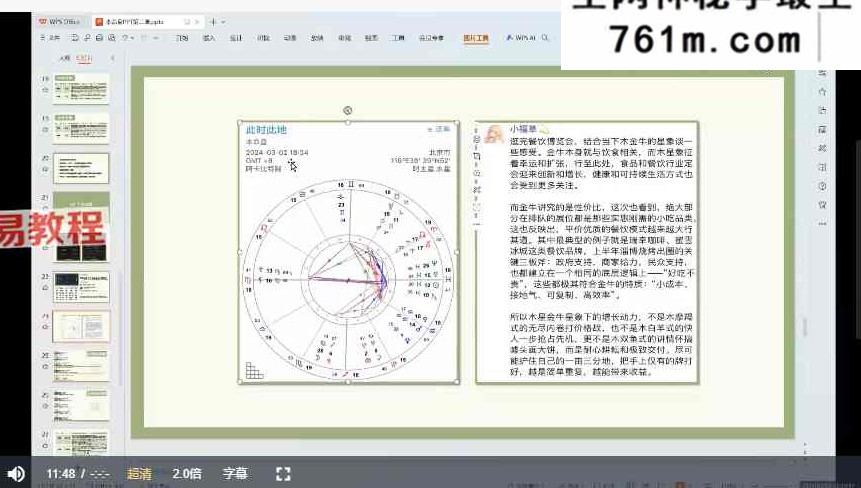
Task: Click the third icon in the right sidebar
Action: pos(822,110)
